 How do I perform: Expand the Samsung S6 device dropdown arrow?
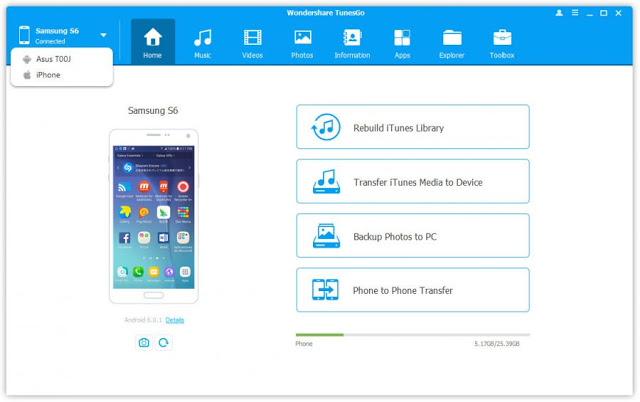[104, 35]
